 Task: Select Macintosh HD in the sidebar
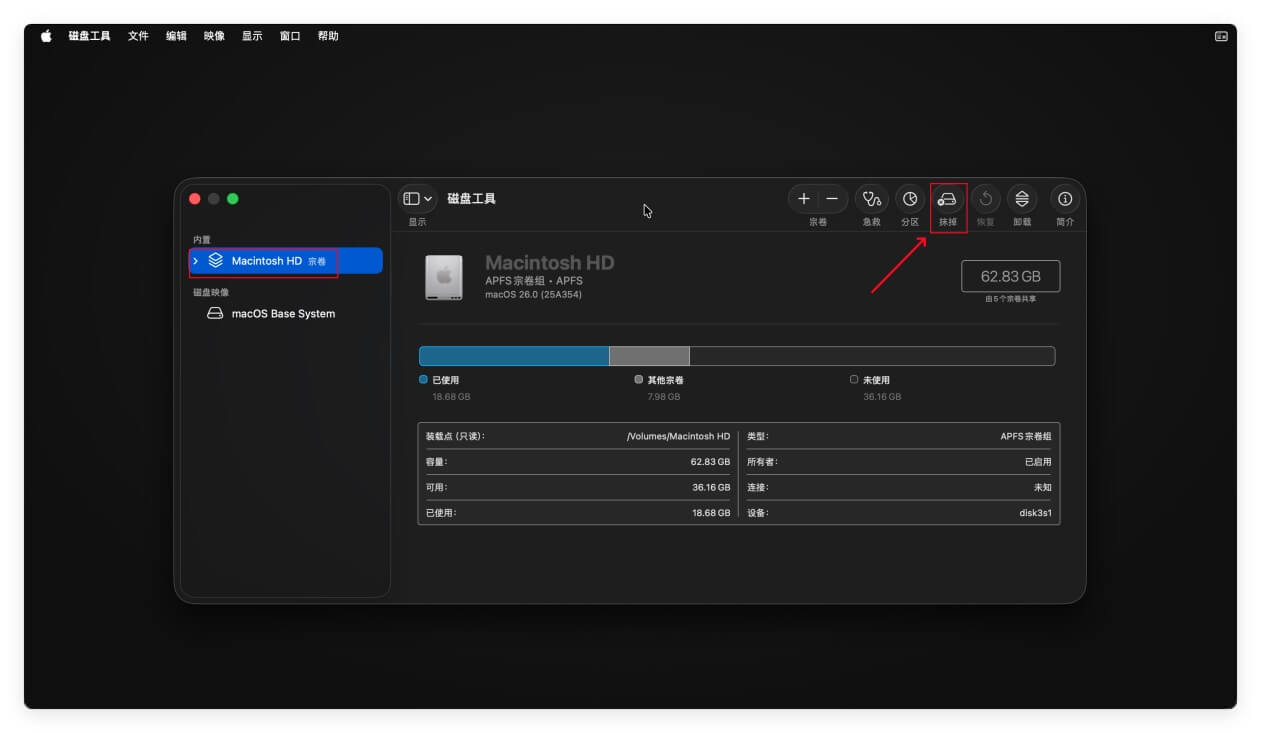266,261
